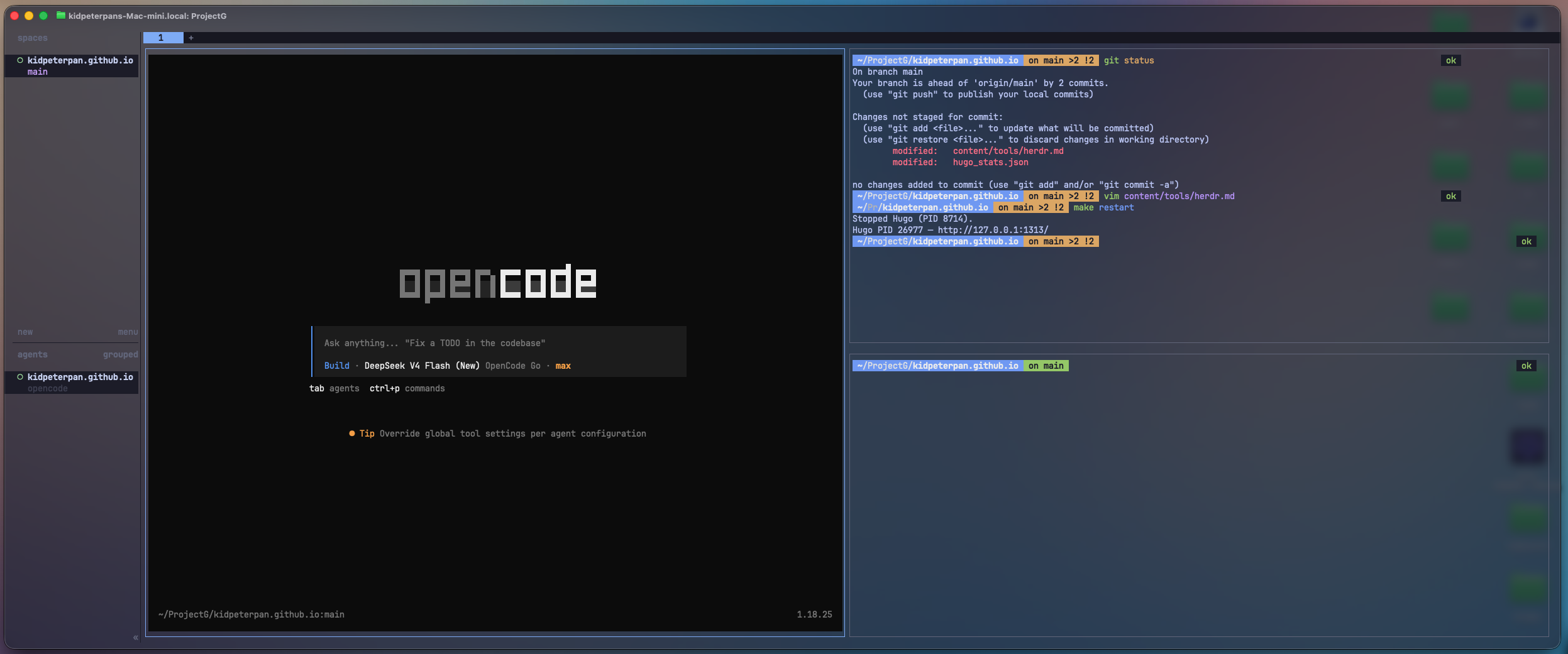The height and width of the screenshot is (654, 1568).
Task: Select the kidpeterpan.github.io opencode agent entry
Action: (x=72, y=383)
